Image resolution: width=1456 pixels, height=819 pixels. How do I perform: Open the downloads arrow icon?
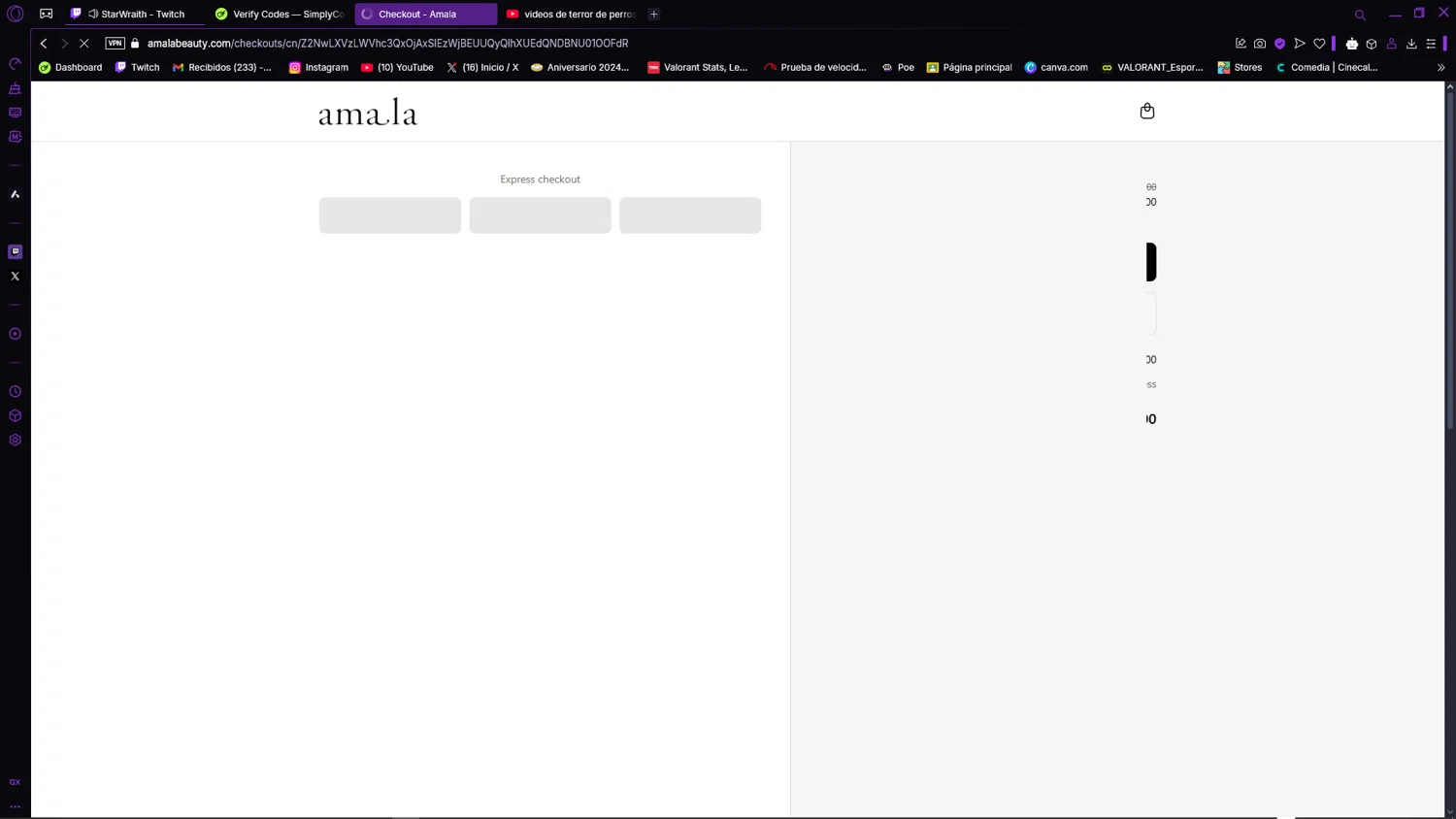pos(1411,43)
